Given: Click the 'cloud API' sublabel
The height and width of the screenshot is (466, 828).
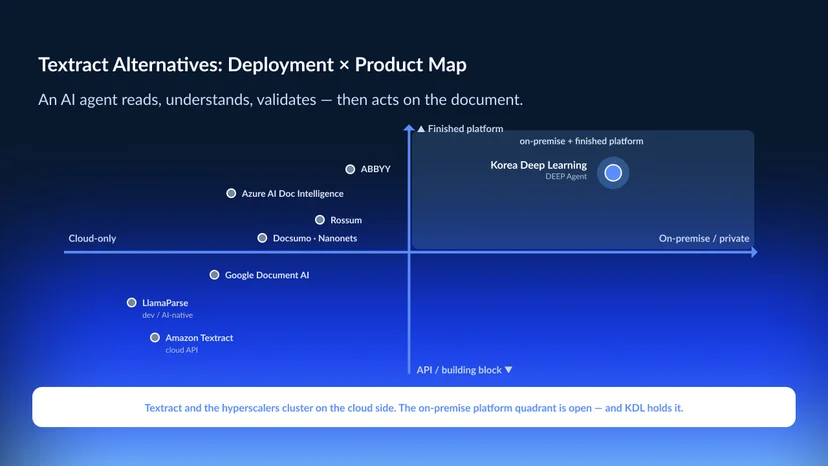Looking at the screenshot, I should (x=182, y=350).
